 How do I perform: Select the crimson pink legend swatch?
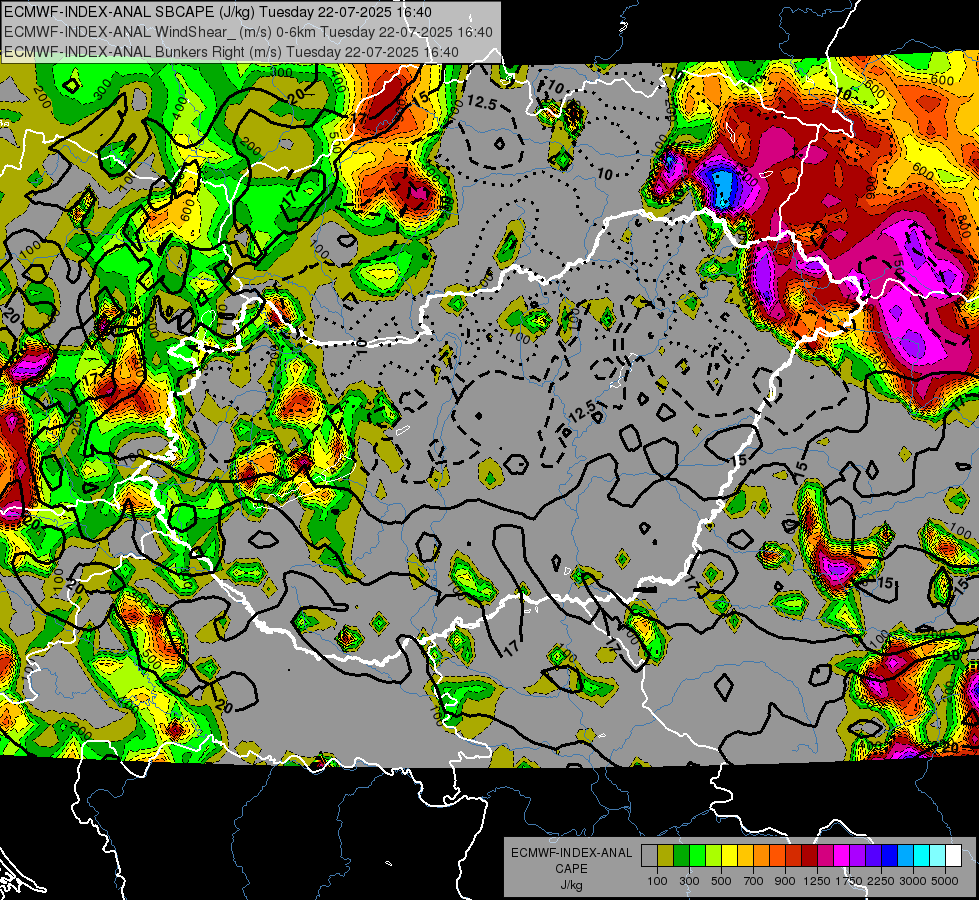click(x=825, y=856)
